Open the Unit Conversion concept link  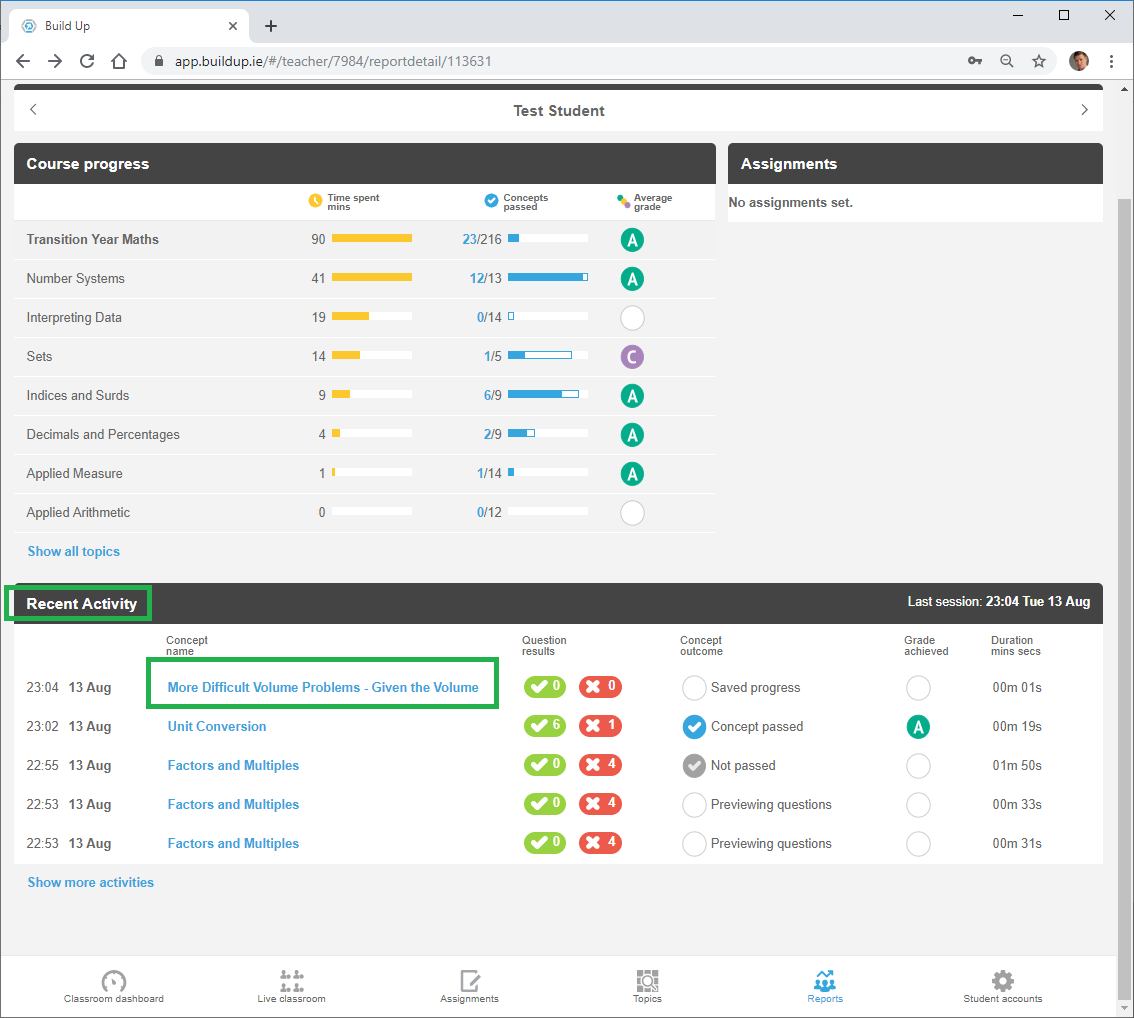click(x=217, y=727)
